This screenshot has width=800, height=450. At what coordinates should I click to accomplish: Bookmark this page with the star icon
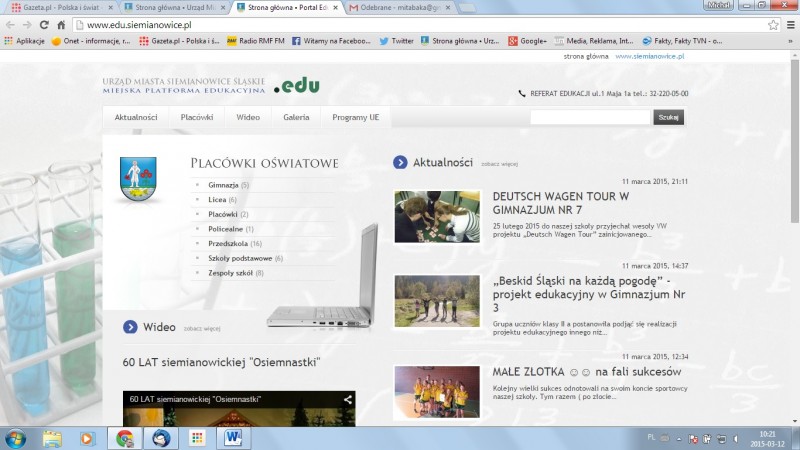tap(773, 24)
